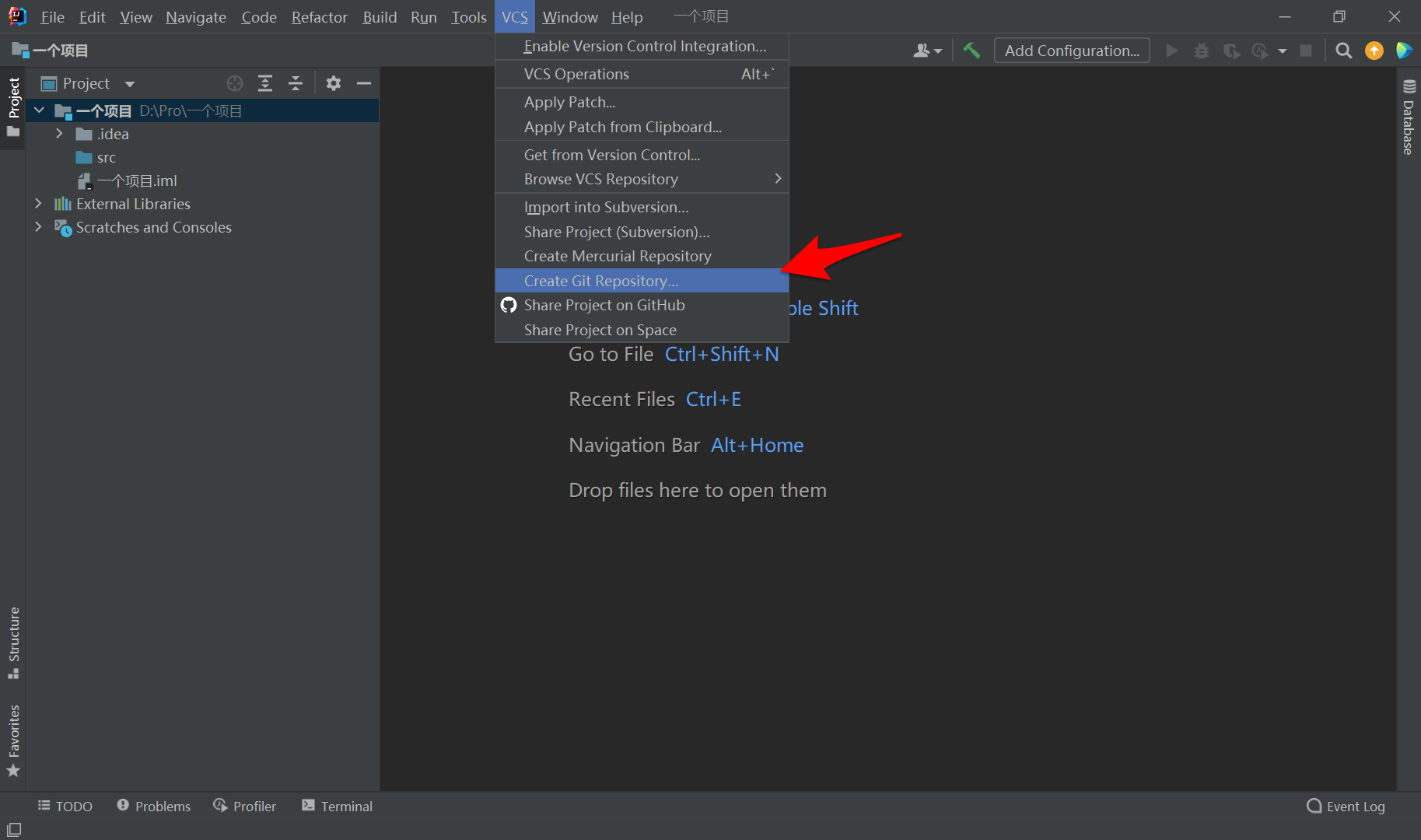Screen dimensions: 1421x840
Task: Open the Terminal tool window
Action: (338, 806)
